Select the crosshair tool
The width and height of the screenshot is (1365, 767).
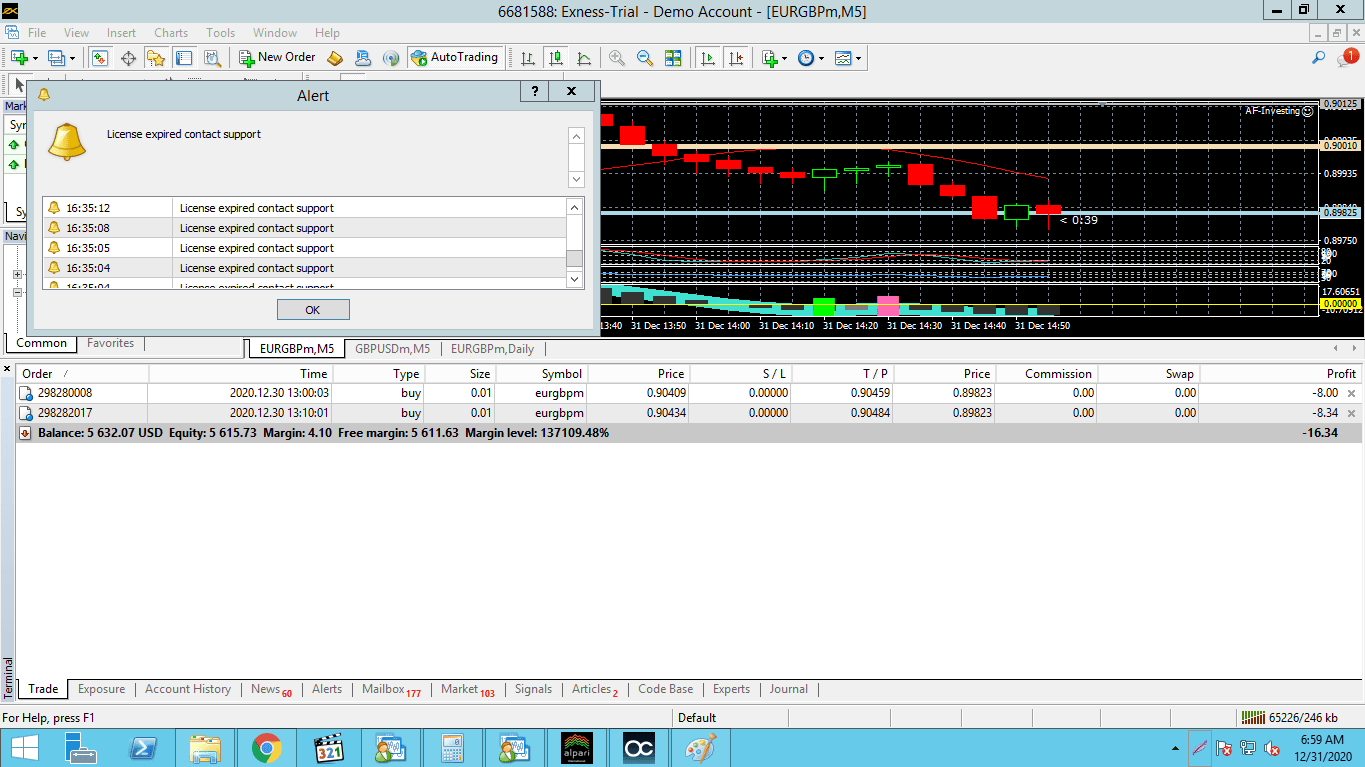128,58
